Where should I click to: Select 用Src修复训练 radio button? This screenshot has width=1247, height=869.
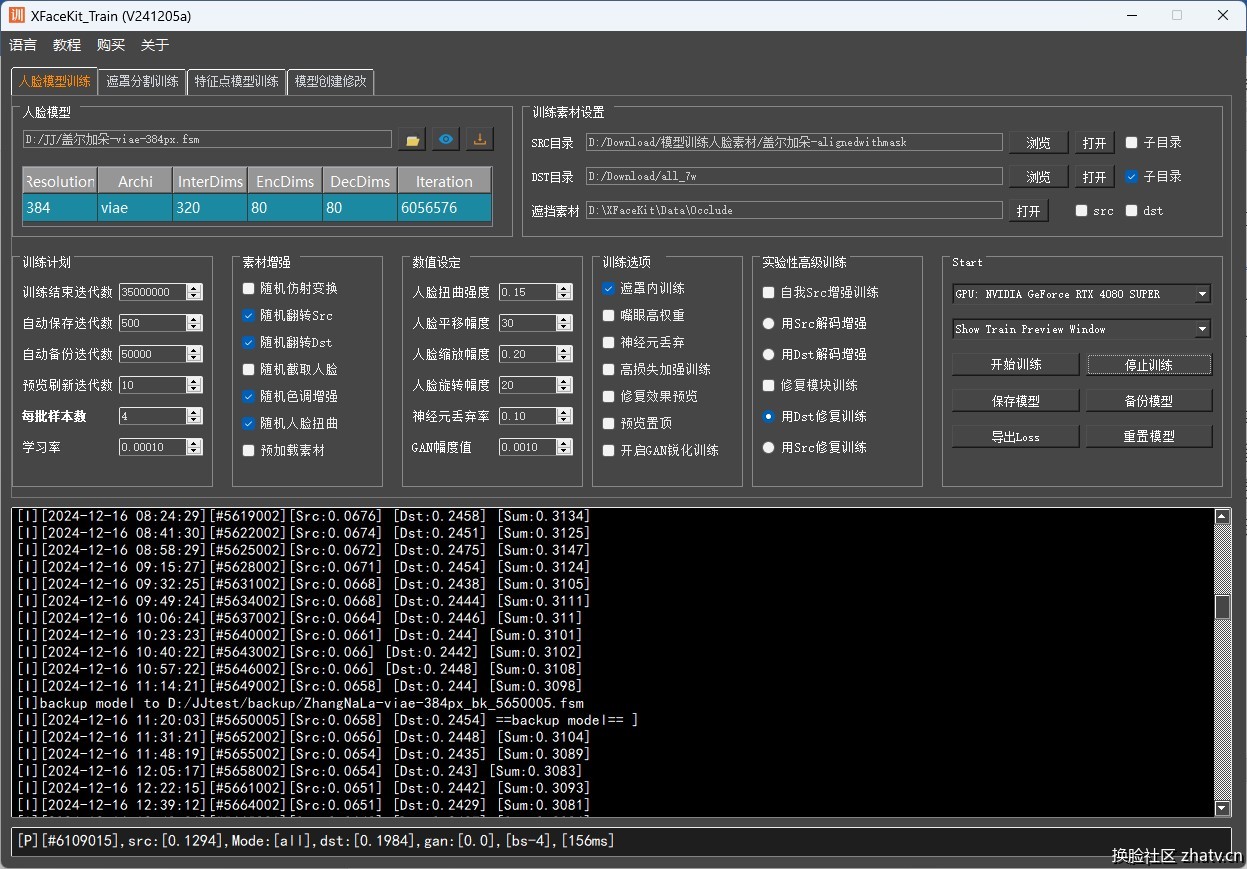tap(768, 447)
